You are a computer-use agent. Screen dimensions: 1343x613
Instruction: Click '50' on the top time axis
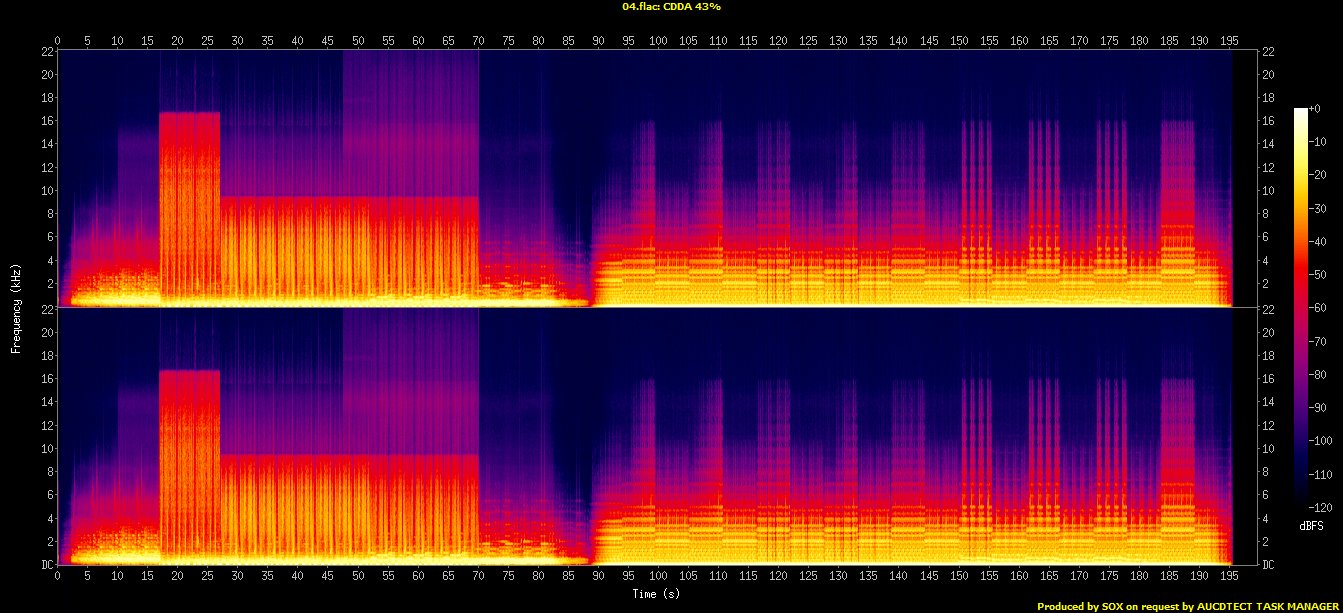pyautogui.click(x=358, y=41)
